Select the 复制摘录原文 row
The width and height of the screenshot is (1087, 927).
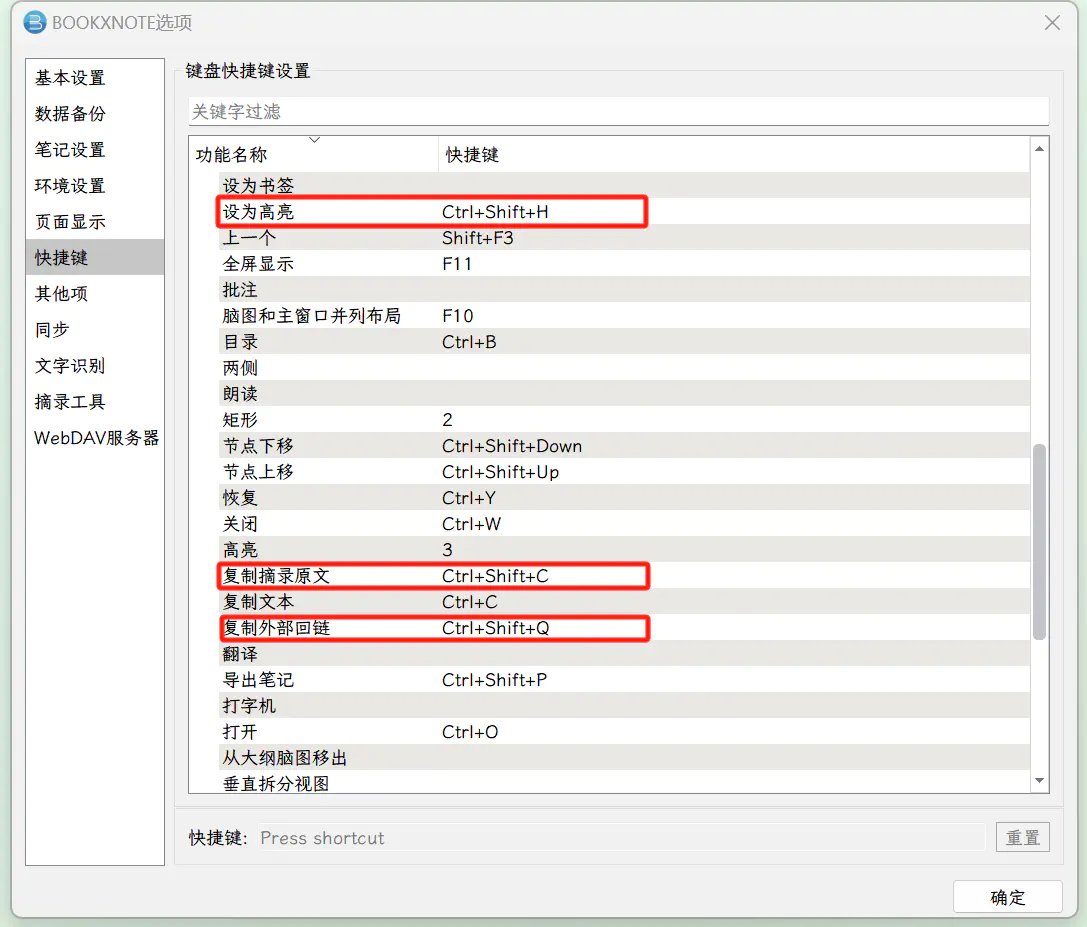(x=624, y=575)
